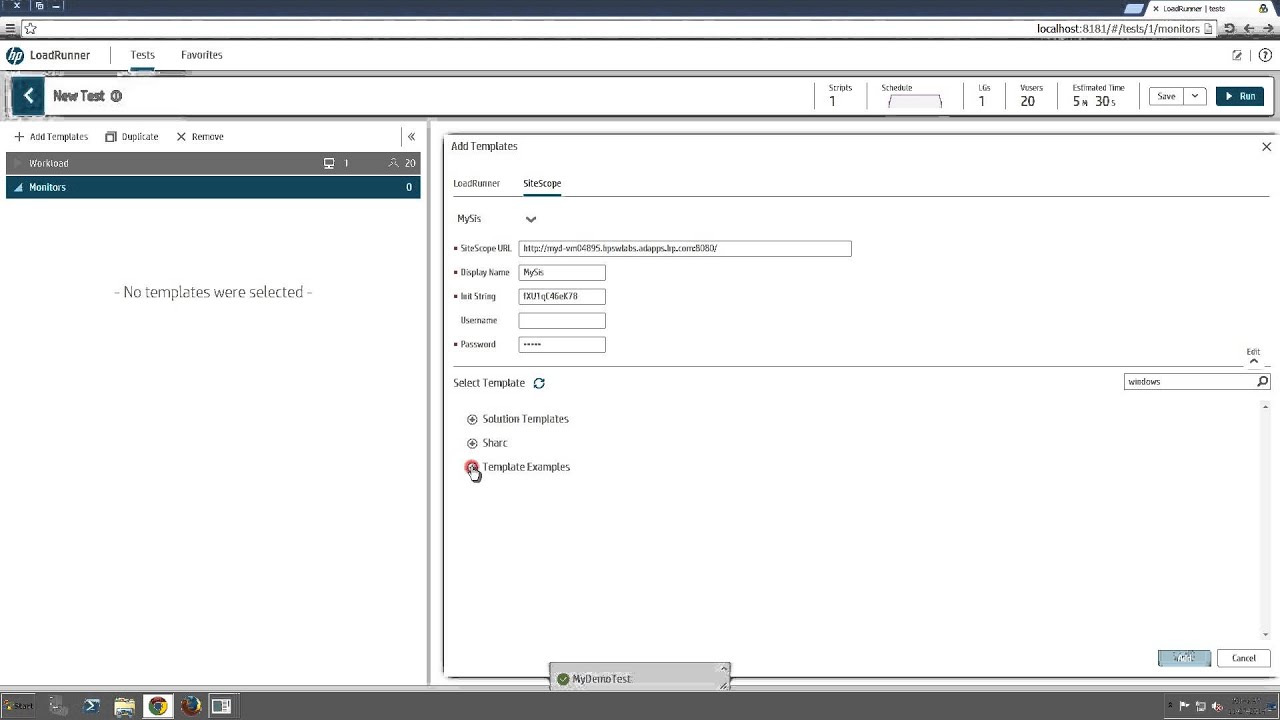
Task: Click the 'Template Examples' tree label
Action: tap(526, 468)
